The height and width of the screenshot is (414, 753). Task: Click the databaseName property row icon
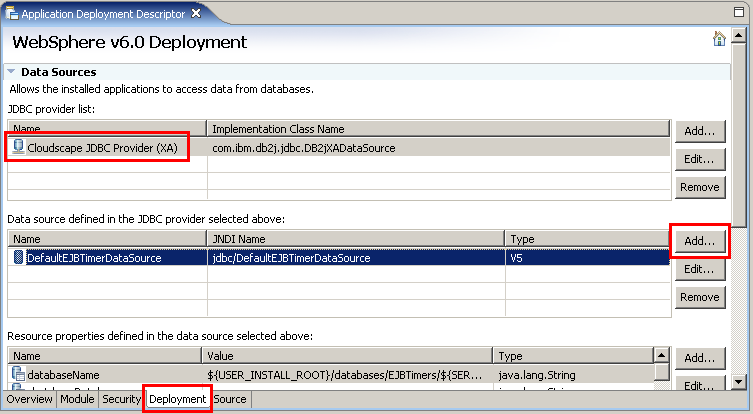tap(18, 374)
